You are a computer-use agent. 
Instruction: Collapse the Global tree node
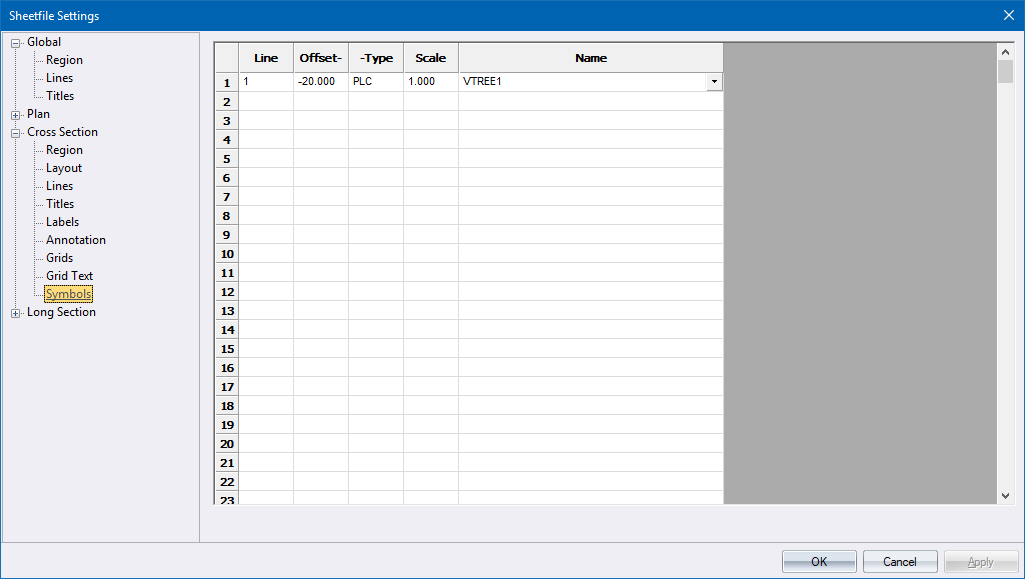(16, 43)
